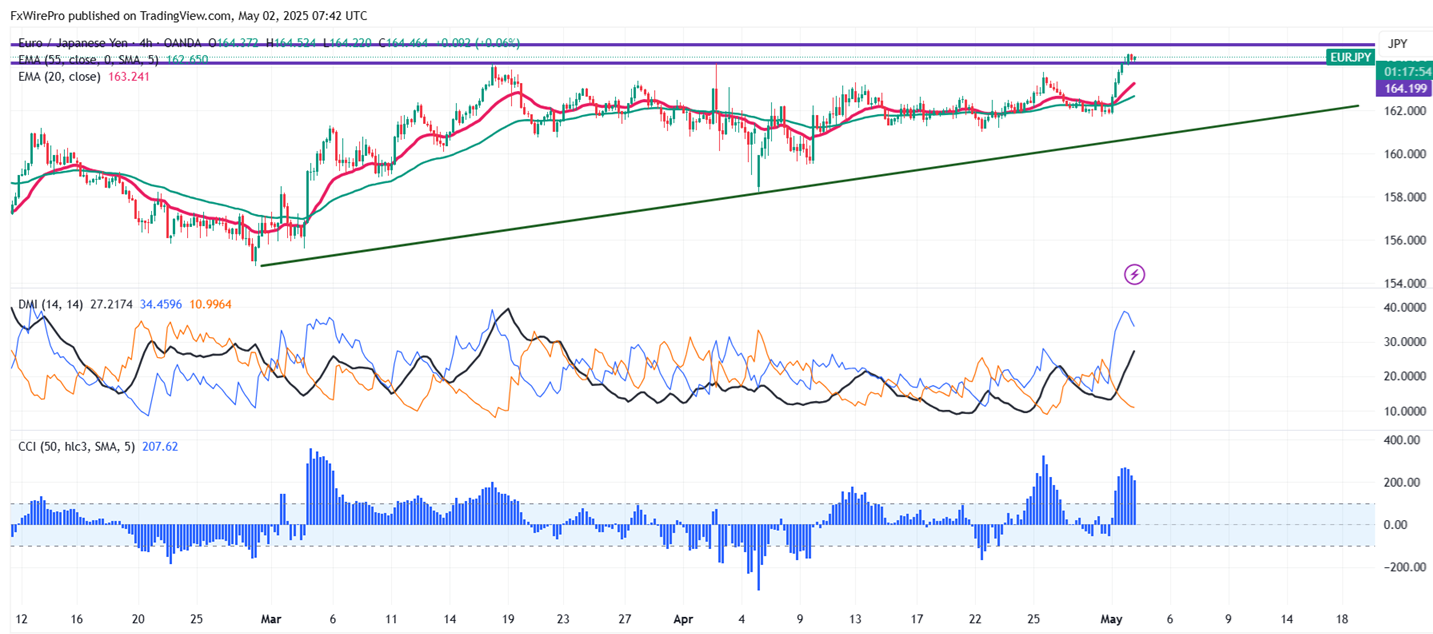The image size is (1433, 634).
Task: Click the 40.0000 DMI axis label
Action: click(1403, 307)
